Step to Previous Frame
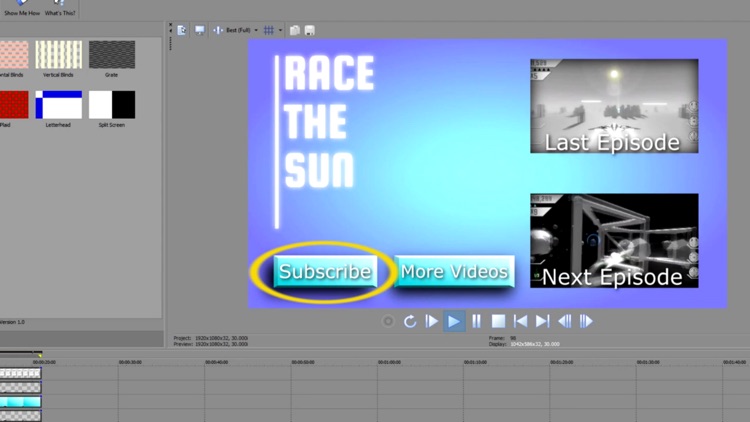Screen dimensions: 750x422 (x=565, y=321)
